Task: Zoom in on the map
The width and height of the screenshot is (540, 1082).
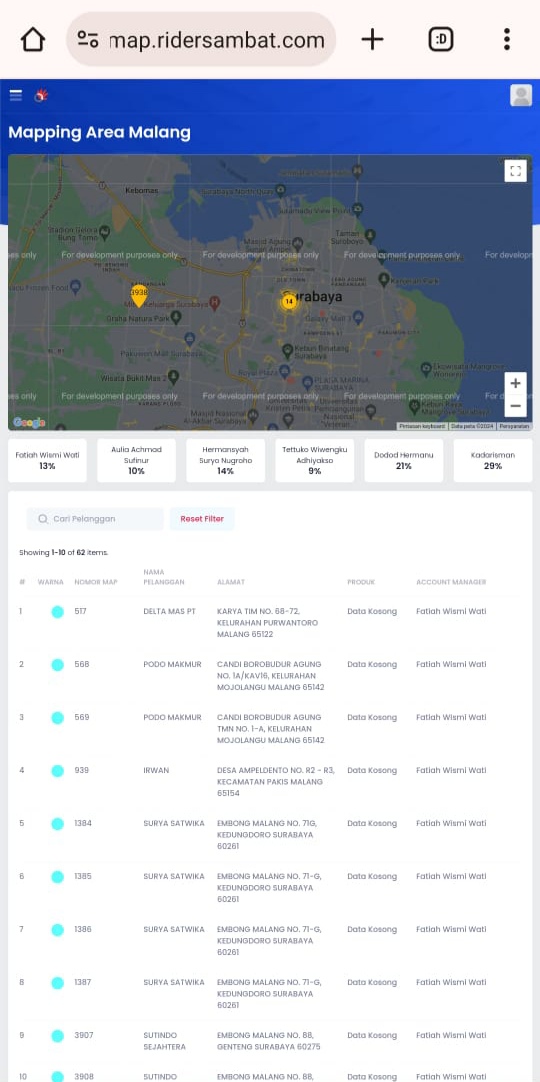Action: point(515,384)
